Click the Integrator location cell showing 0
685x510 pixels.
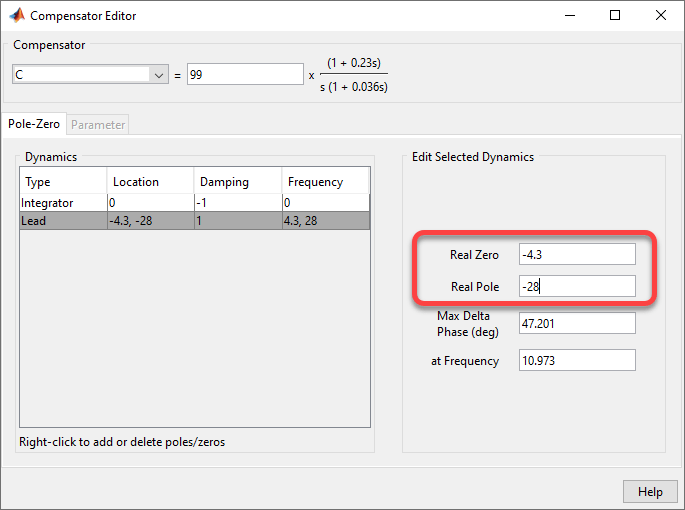150,203
